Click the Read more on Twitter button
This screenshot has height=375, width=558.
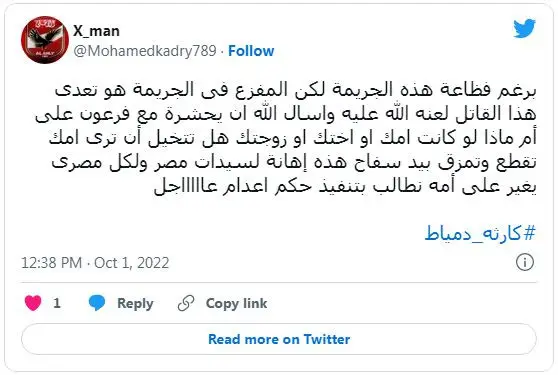(279, 339)
